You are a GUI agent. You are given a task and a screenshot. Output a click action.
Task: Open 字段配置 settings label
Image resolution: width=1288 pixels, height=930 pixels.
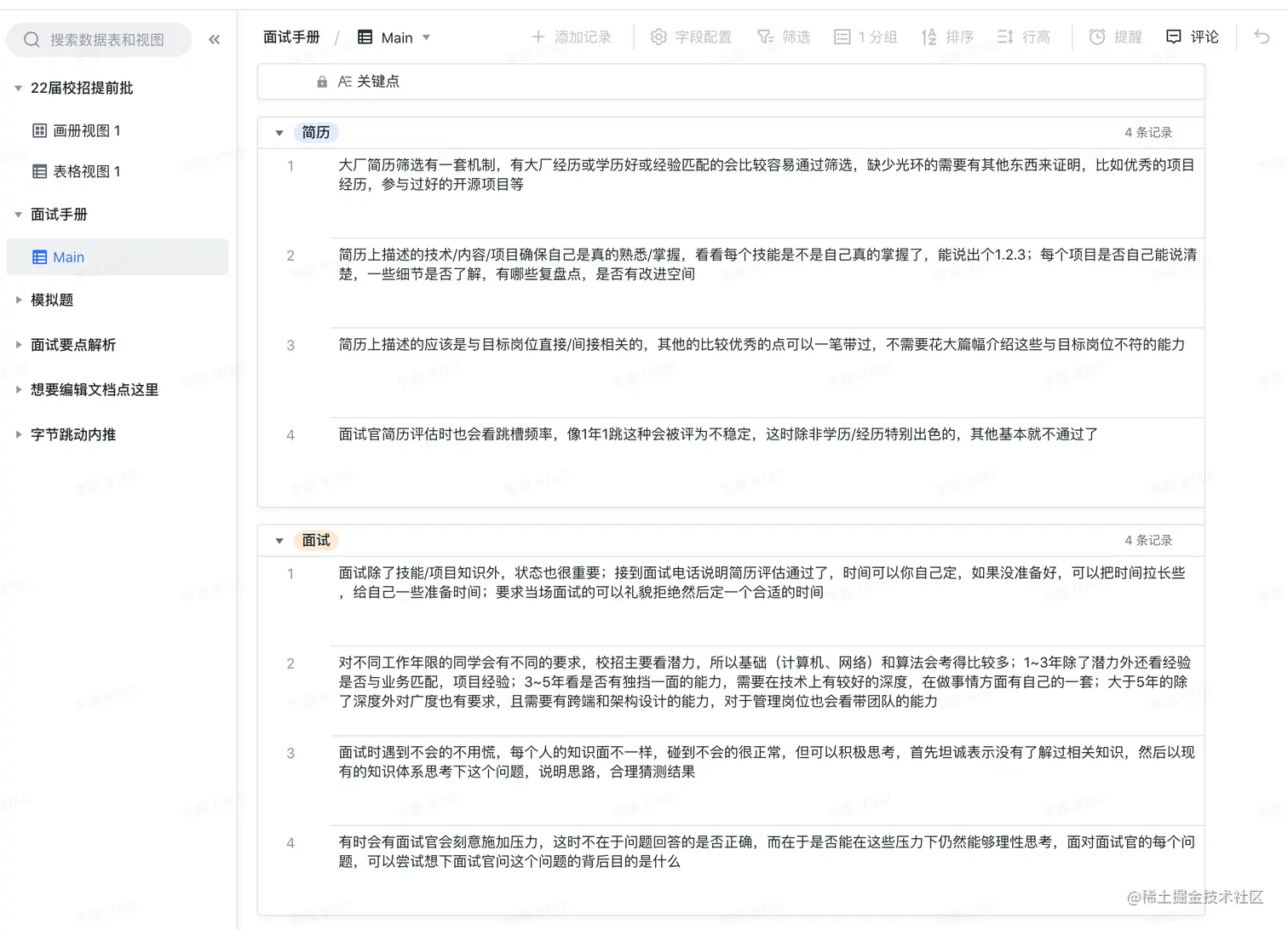(704, 37)
